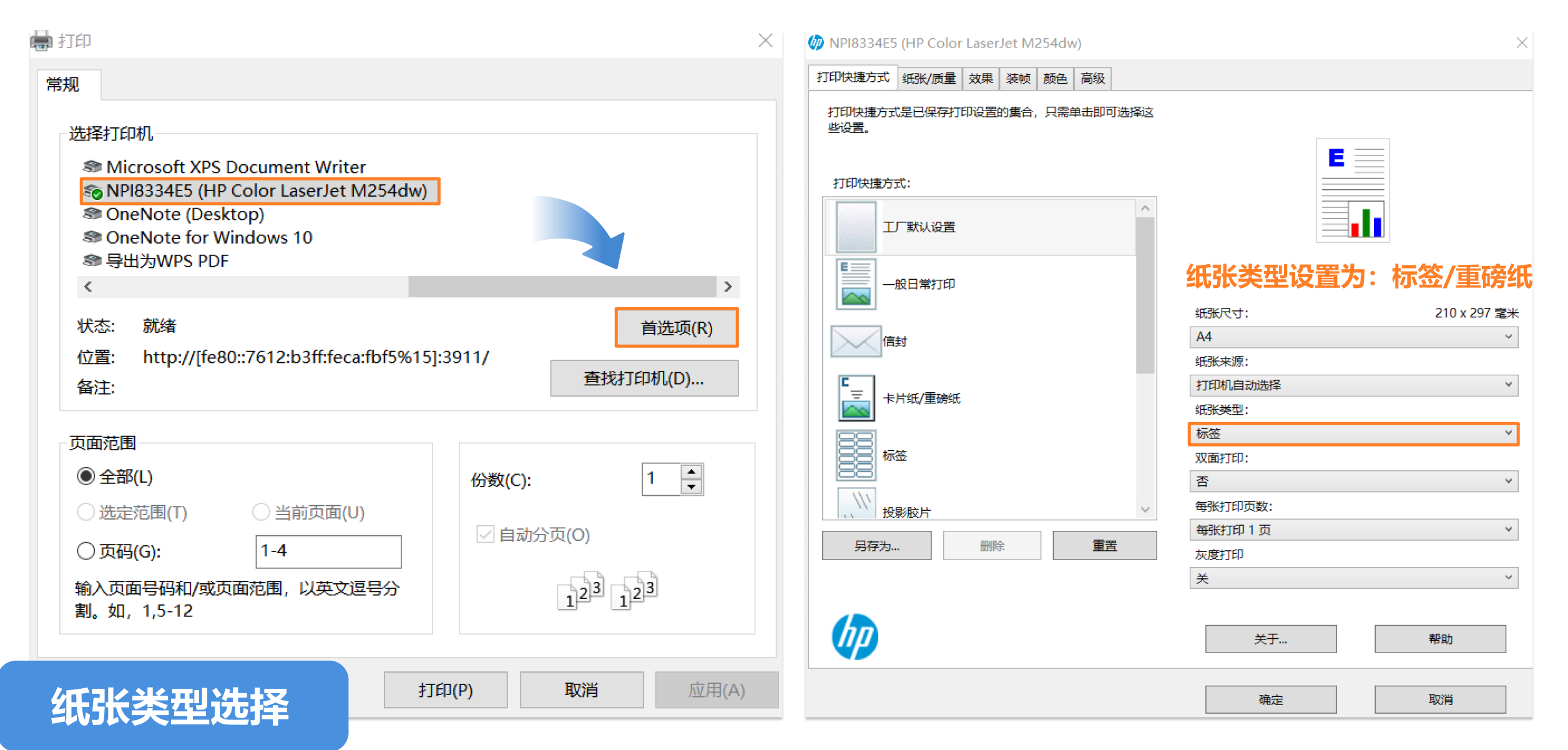The image size is (1568, 750).
Task: Switch to the 装帧 tab
Action: (1018, 79)
